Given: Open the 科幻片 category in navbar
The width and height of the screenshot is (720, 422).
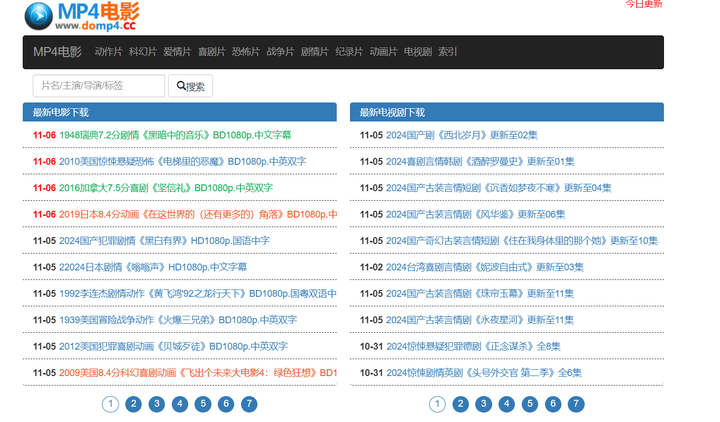Looking at the screenshot, I should coord(143,52).
